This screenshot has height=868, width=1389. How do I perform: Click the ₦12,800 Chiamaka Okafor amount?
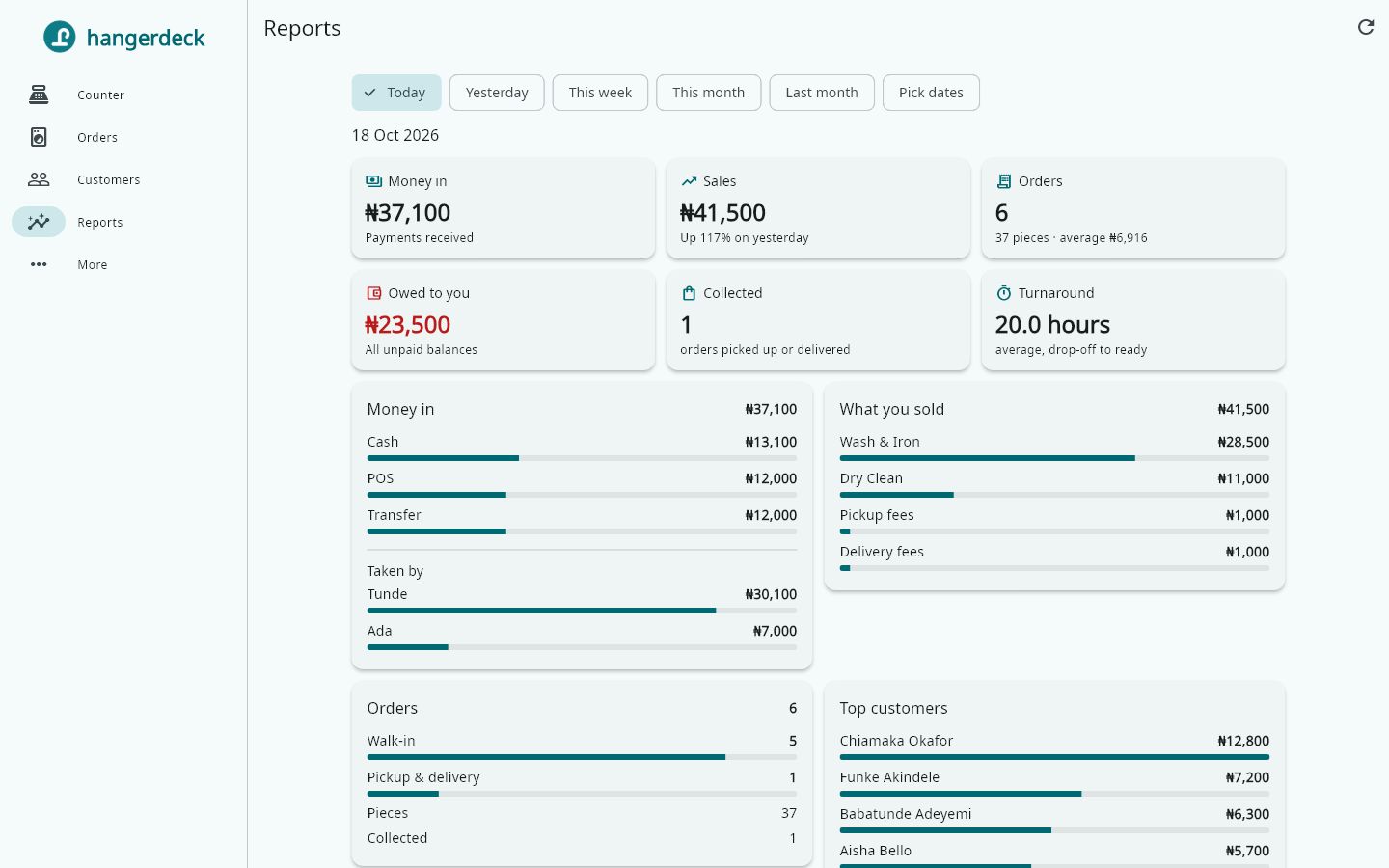pos(1243,741)
